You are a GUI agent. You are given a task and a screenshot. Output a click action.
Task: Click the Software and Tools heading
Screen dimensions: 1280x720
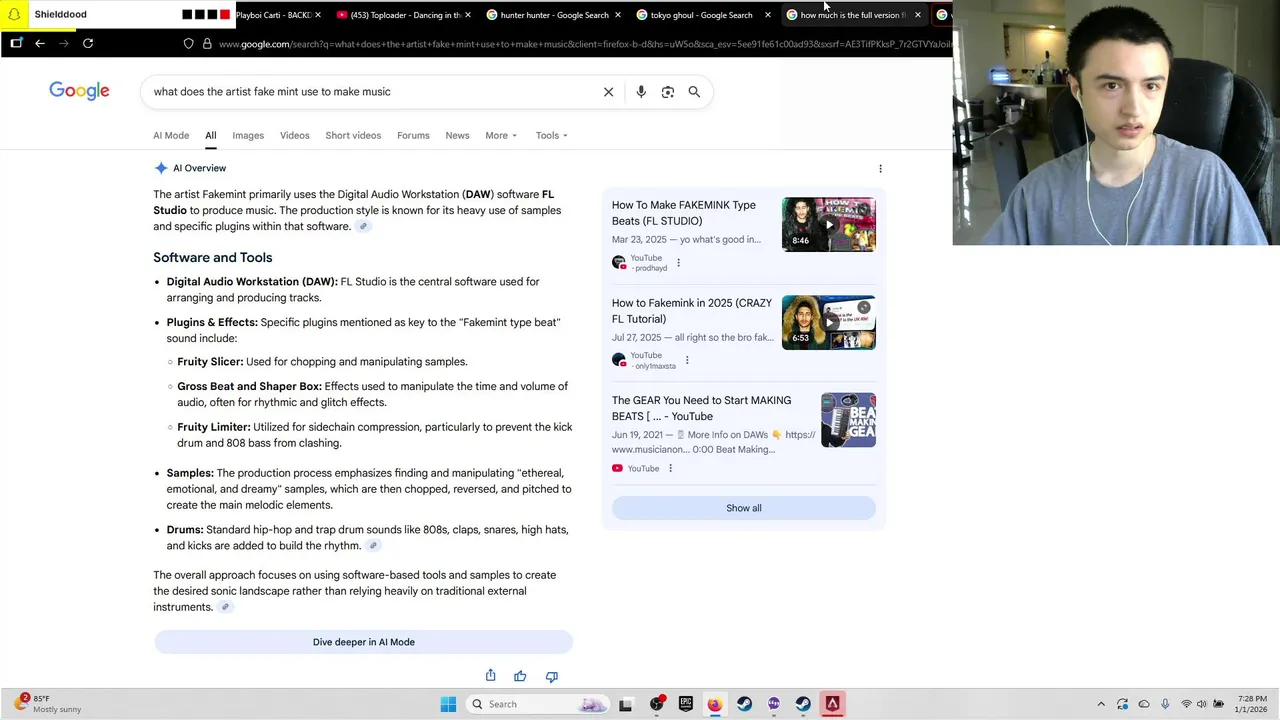[212, 258]
